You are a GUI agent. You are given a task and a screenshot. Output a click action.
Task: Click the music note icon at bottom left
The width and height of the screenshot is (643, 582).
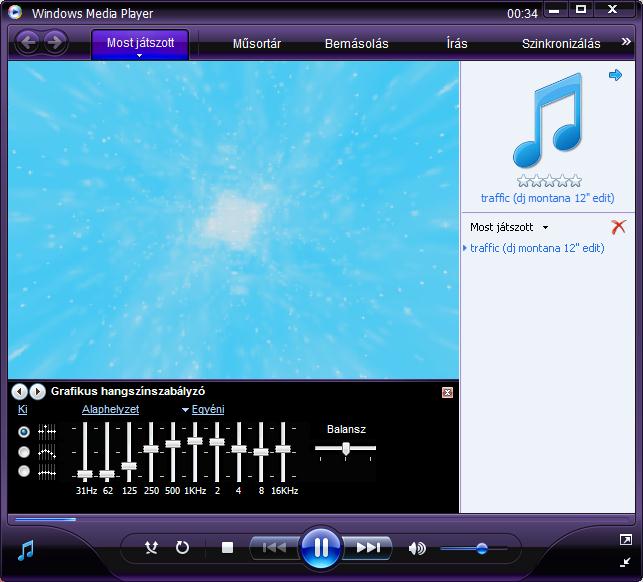click(25, 550)
